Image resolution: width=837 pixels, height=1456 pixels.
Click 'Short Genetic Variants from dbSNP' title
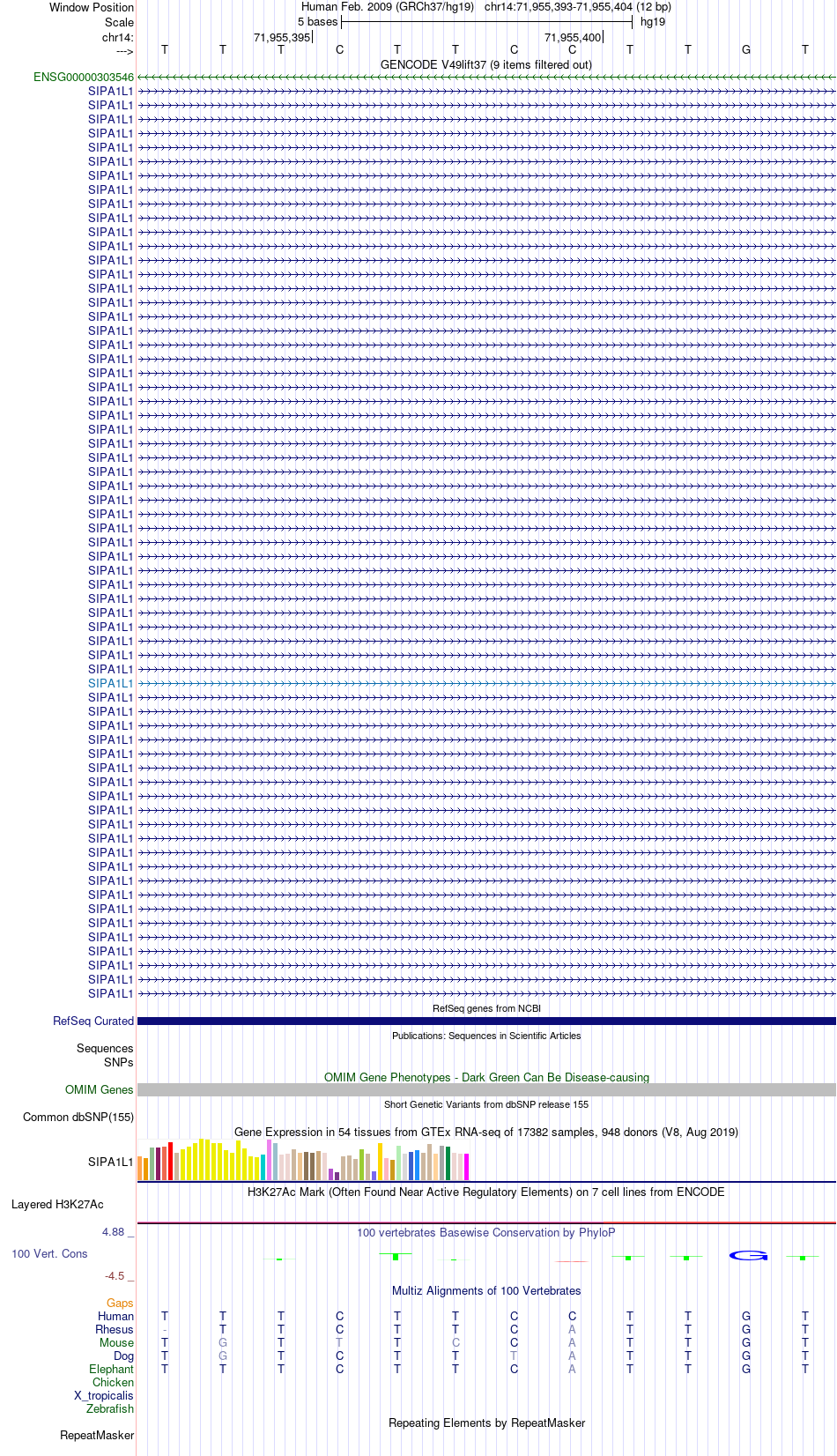pyautogui.click(x=486, y=1104)
